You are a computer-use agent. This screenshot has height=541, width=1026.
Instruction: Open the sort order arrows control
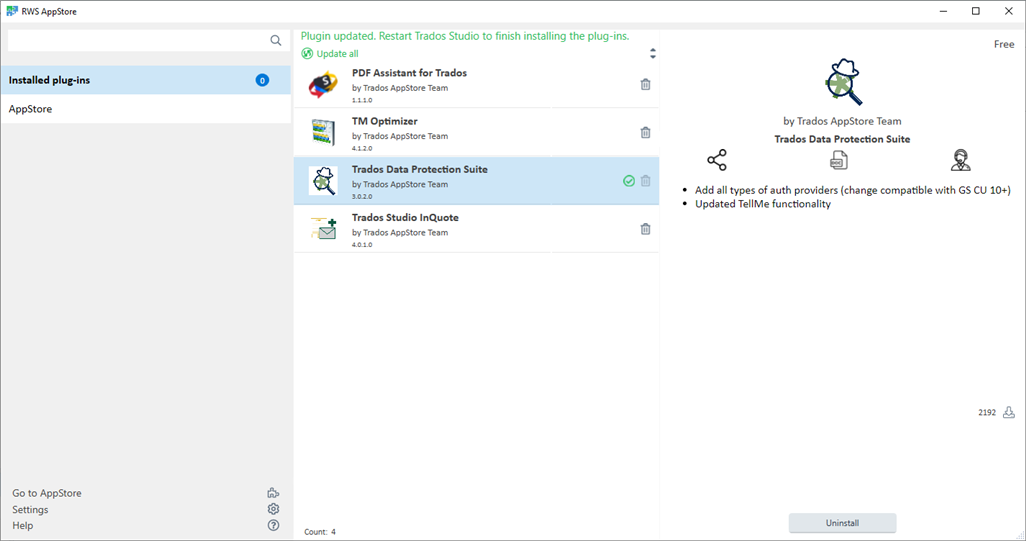coord(652,54)
